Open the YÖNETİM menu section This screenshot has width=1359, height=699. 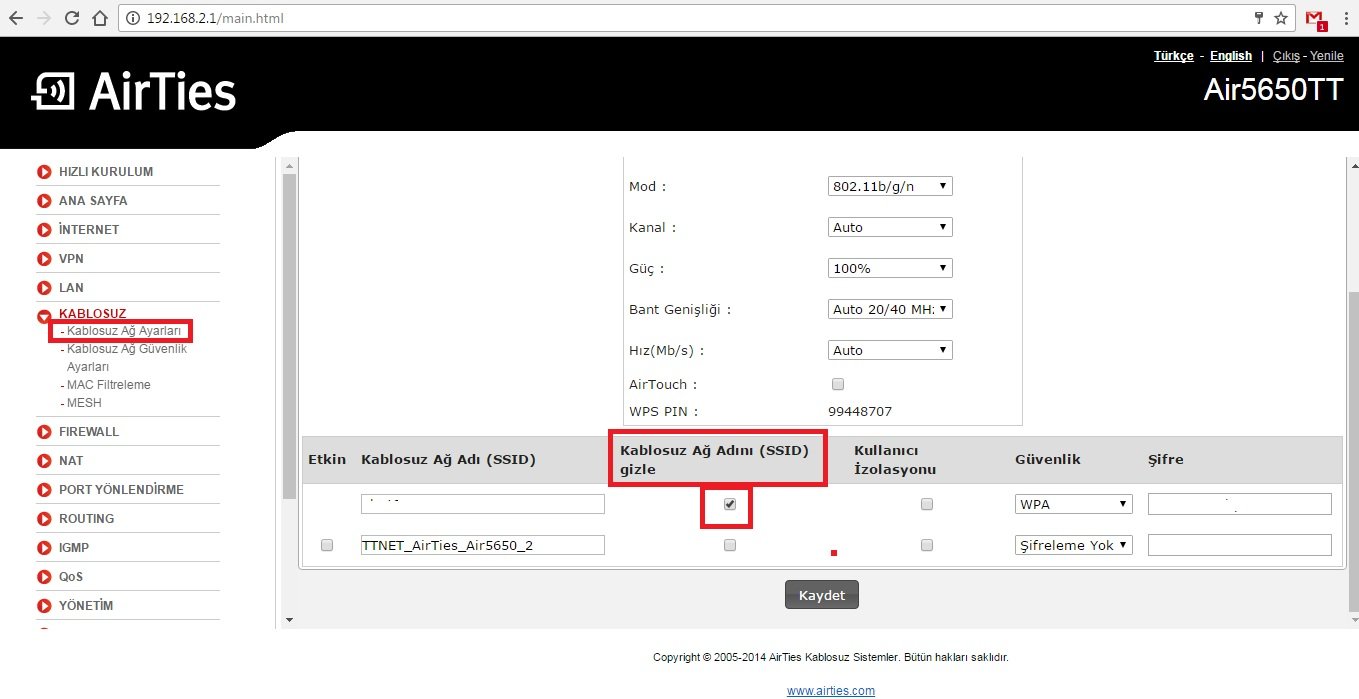(86, 606)
